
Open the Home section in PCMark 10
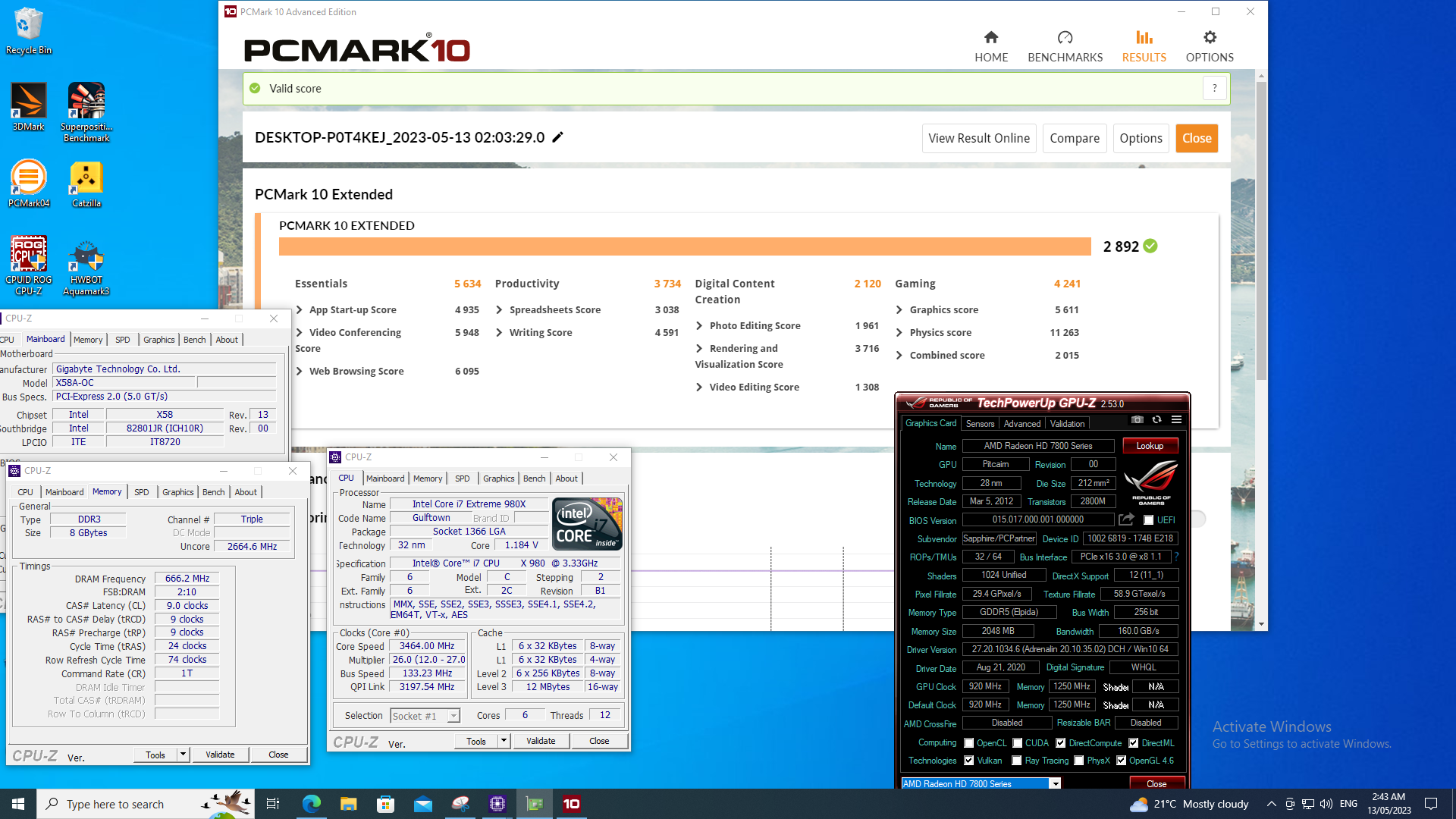pyautogui.click(x=991, y=46)
